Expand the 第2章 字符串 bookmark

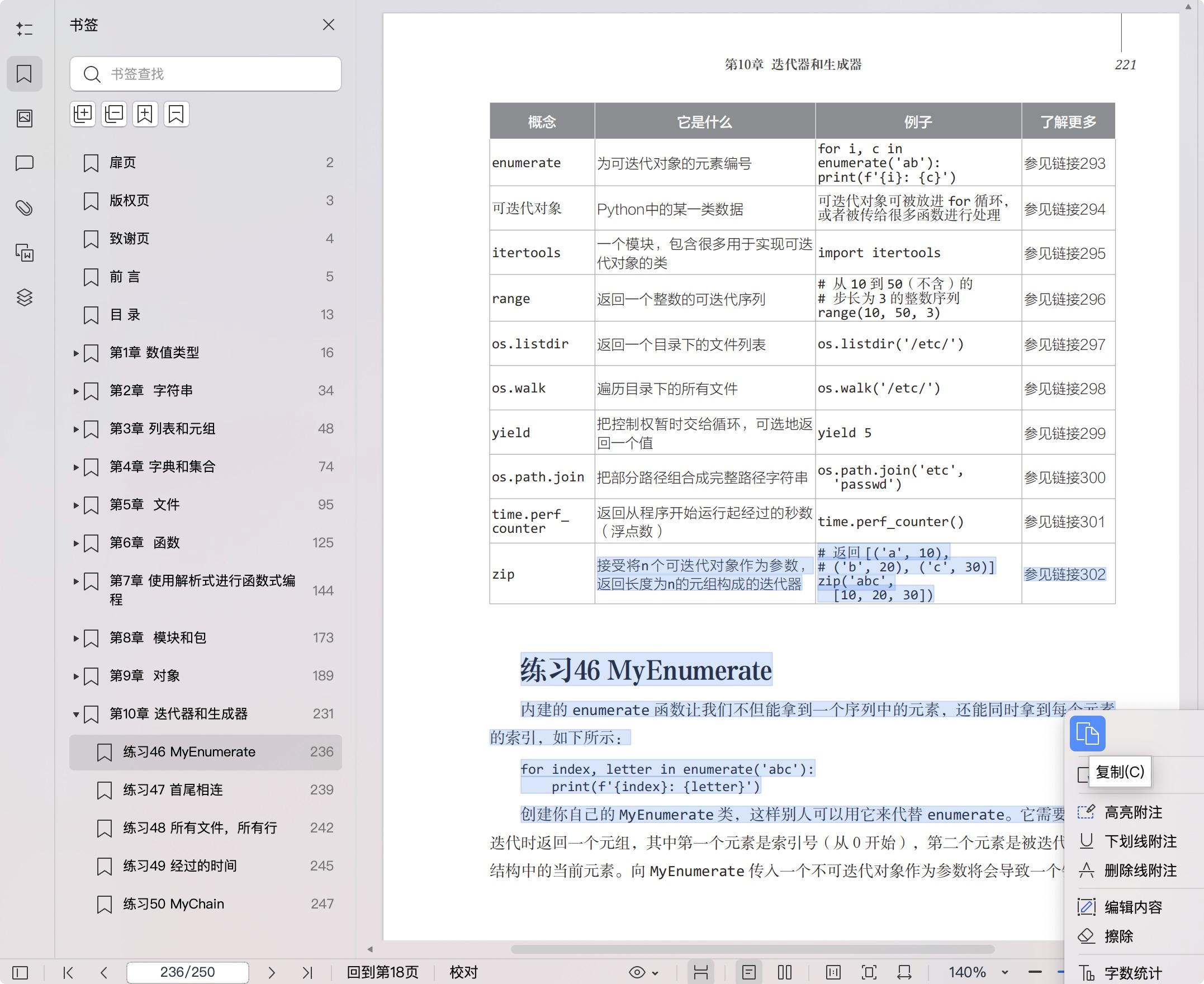point(75,391)
